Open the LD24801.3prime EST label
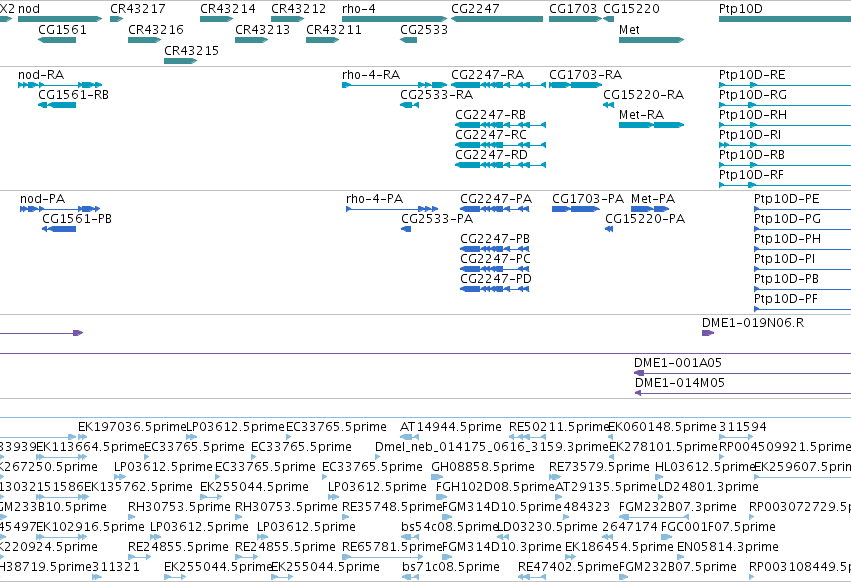Image resolution: width=851 pixels, height=582 pixels. [708, 486]
